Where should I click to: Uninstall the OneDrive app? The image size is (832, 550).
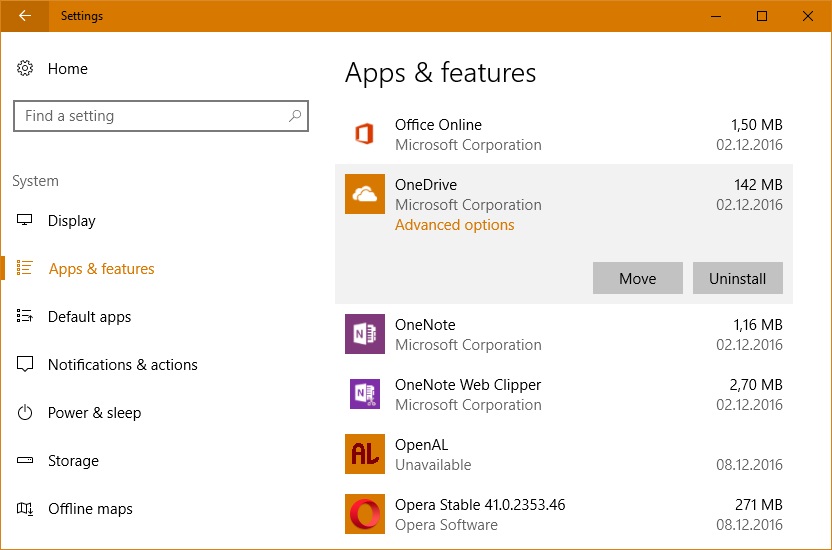pos(738,278)
